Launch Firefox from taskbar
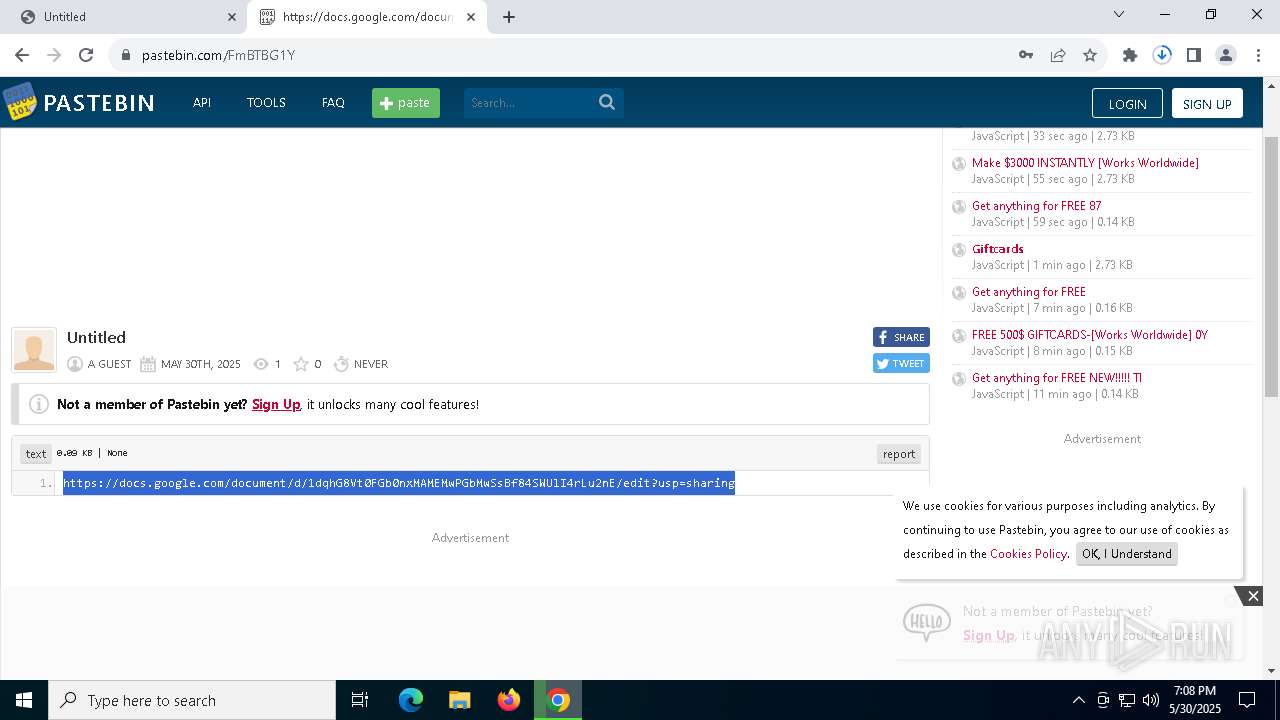 point(509,700)
